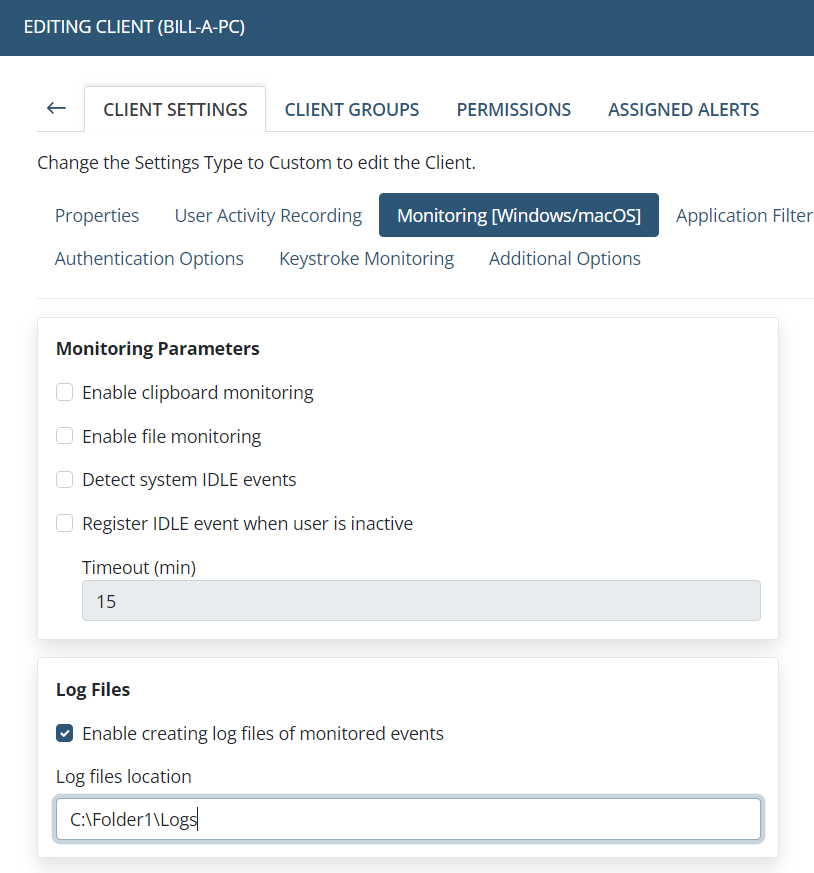
Task: Open the Additional Options sub-tab
Action: coord(565,258)
